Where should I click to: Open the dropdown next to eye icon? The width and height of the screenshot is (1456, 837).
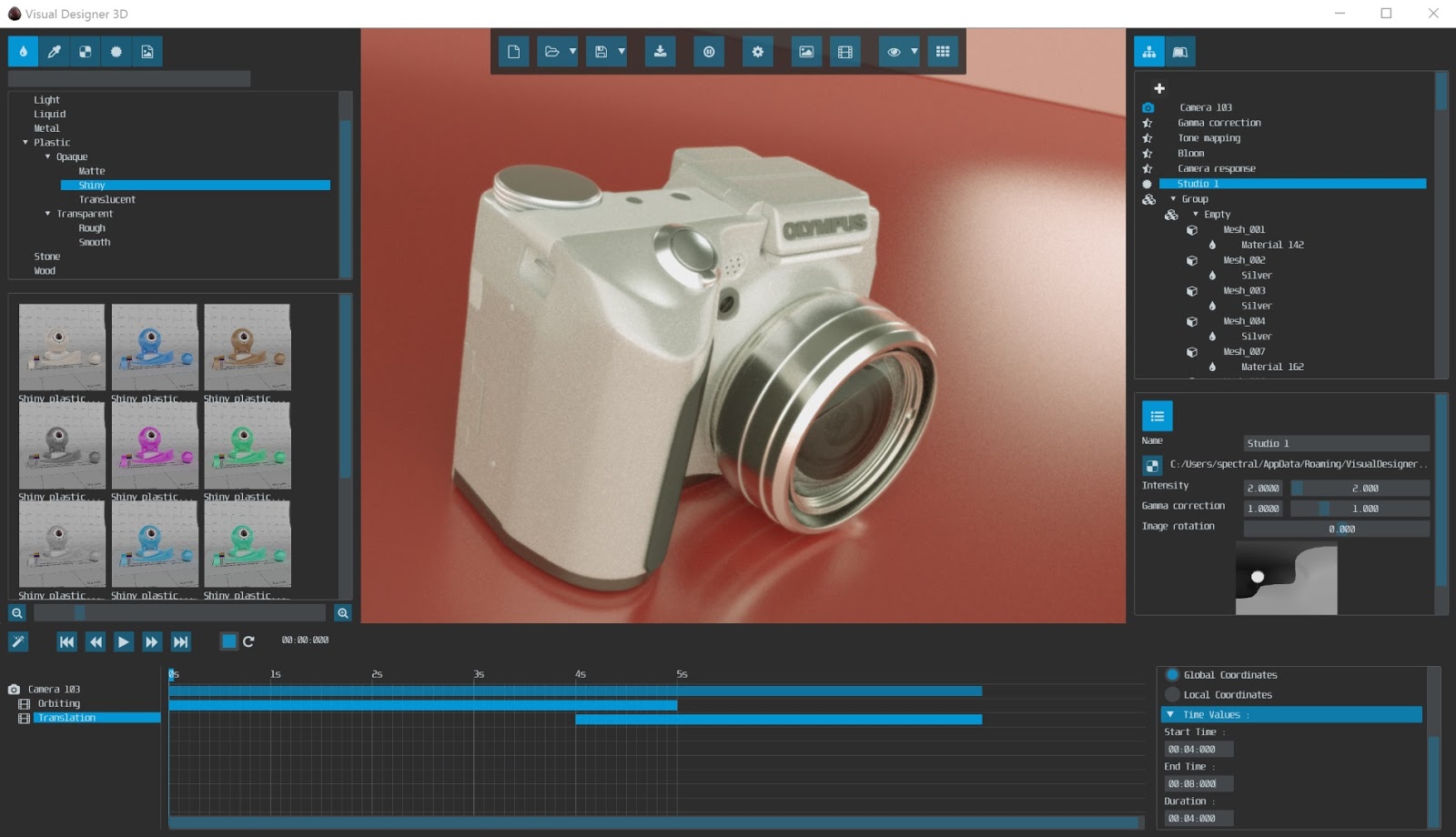[915, 52]
